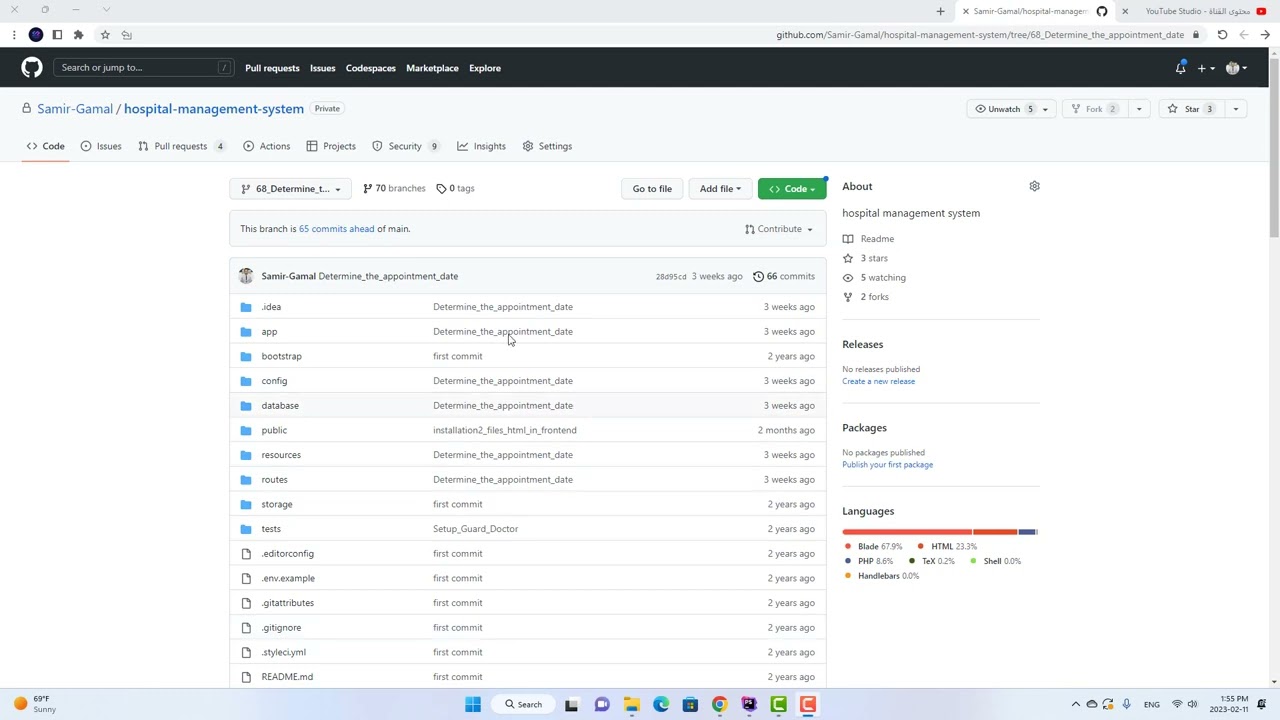This screenshot has height=720, width=1280.
Task: Switch to the Actions tab
Action: pyautogui.click(x=266, y=146)
